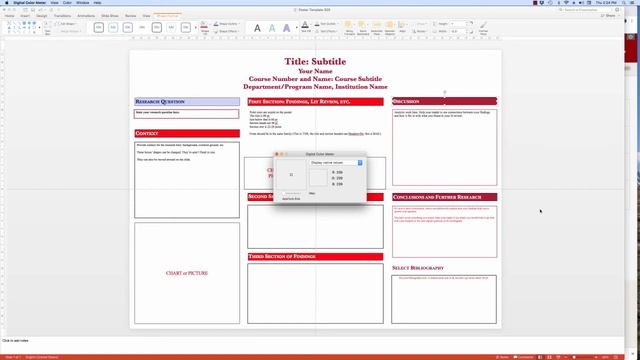Image resolution: width=640 pixels, height=360 pixels.
Task: Apply the black WordArt text style
Action: coord(257,28)
